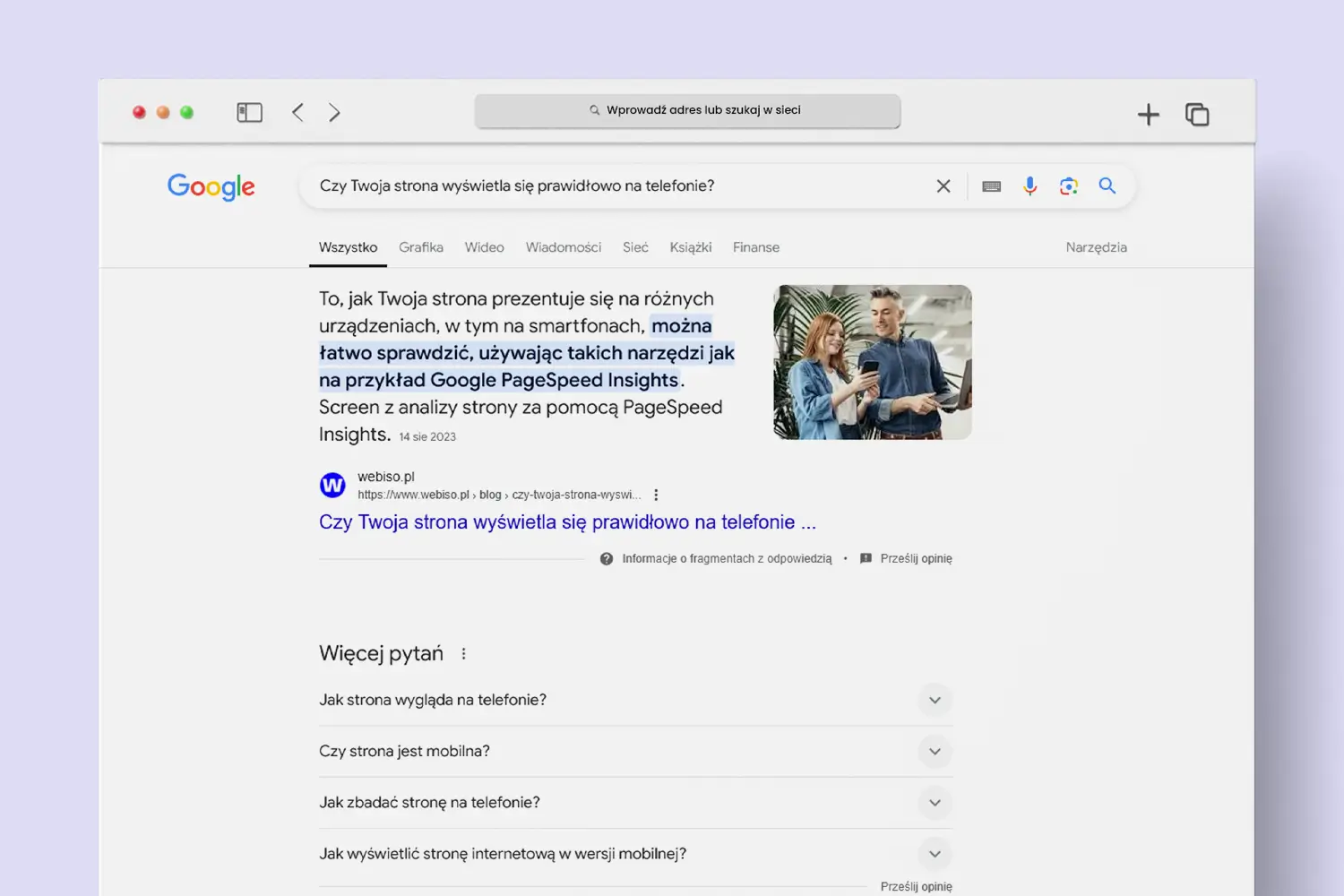The image size is (1344, 896).
Task: Select the Wszystko tab
Action: 348,247
